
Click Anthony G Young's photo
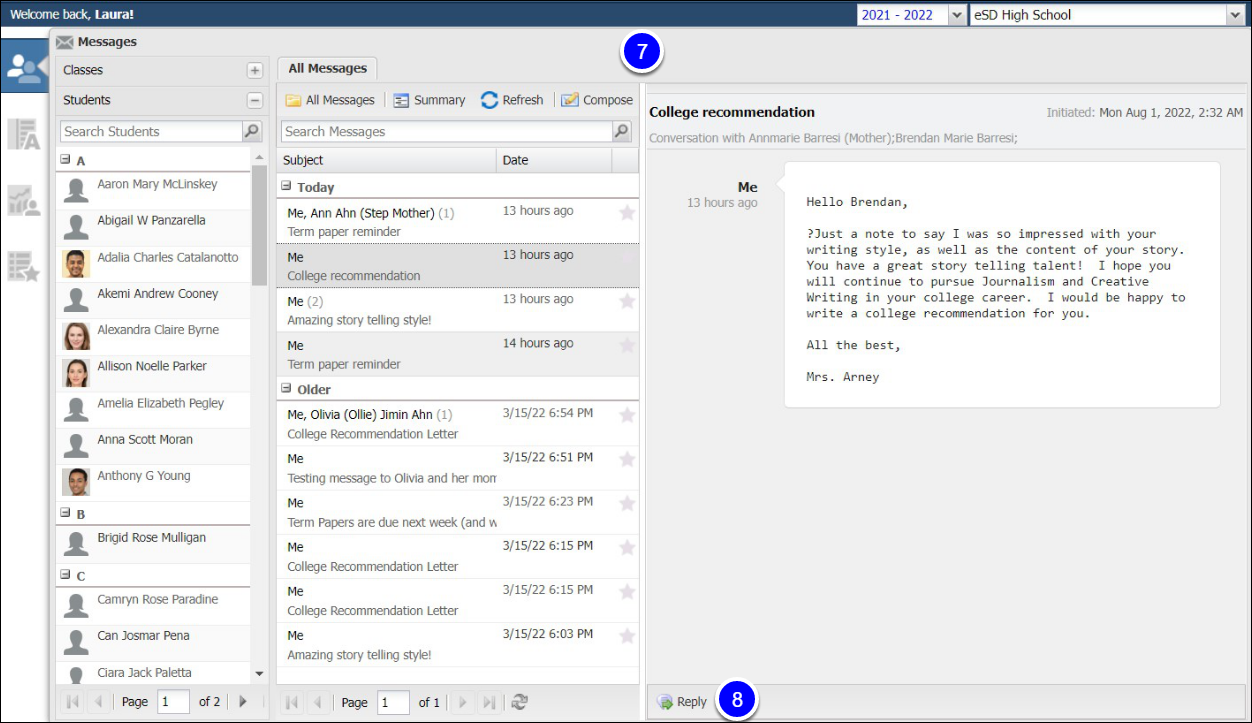pos(76,482)
